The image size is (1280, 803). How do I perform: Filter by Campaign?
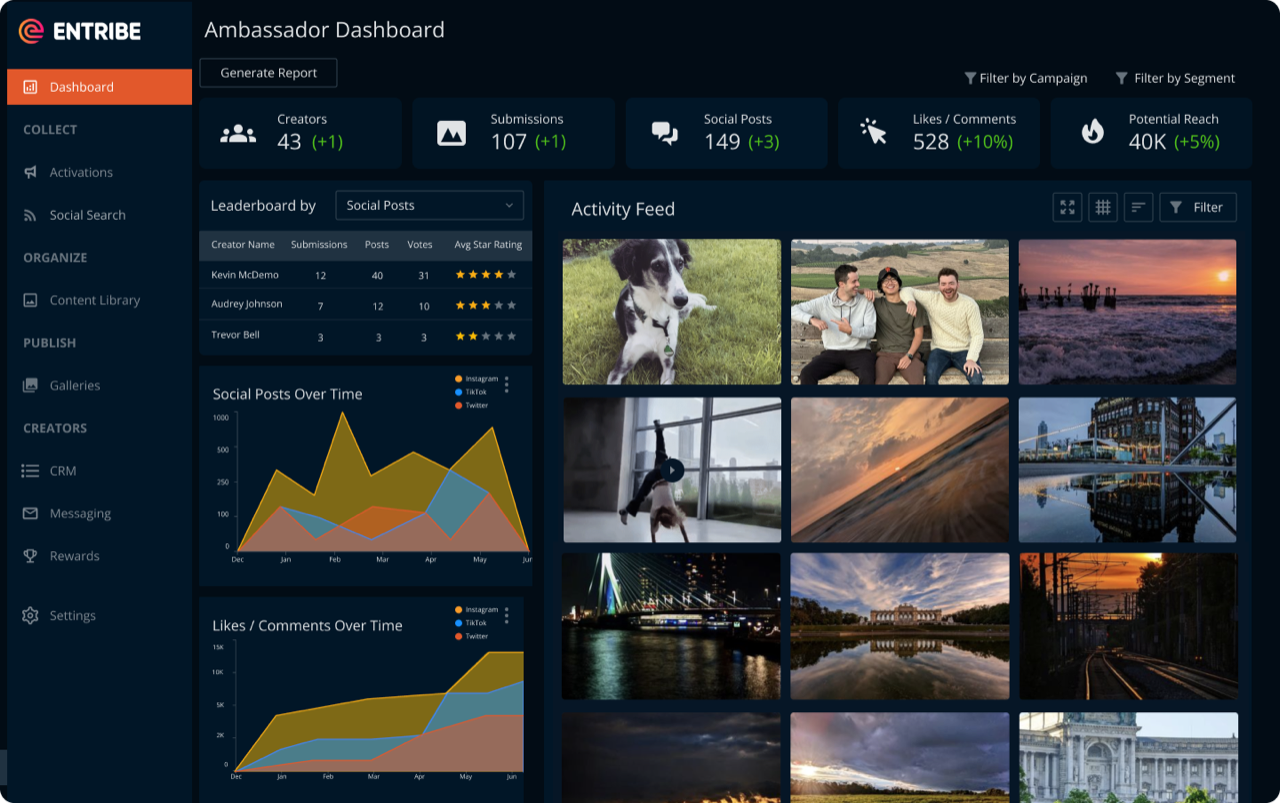click(x=1025, y=78)
